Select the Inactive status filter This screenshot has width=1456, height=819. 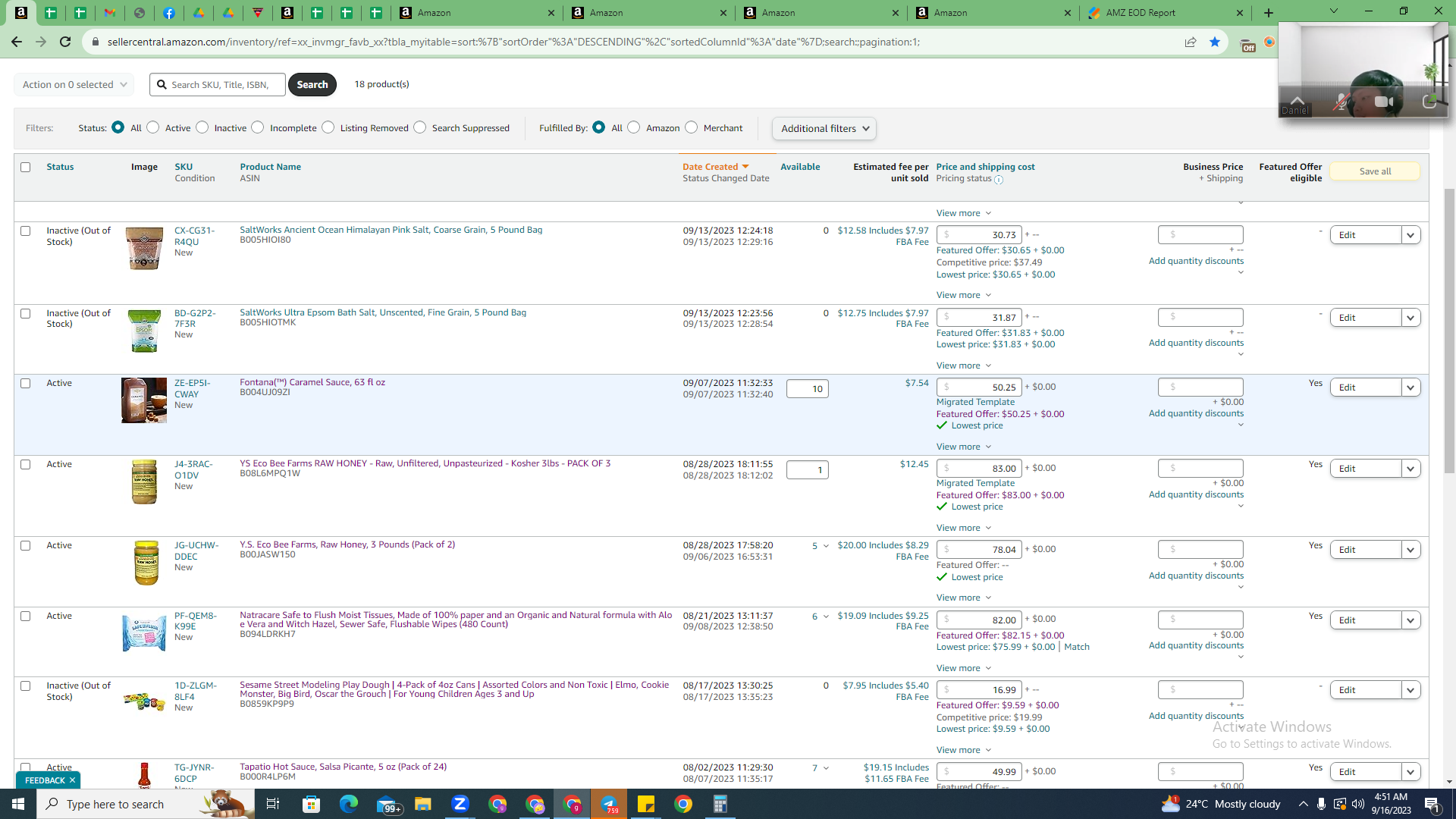click(x=202, y=127)
